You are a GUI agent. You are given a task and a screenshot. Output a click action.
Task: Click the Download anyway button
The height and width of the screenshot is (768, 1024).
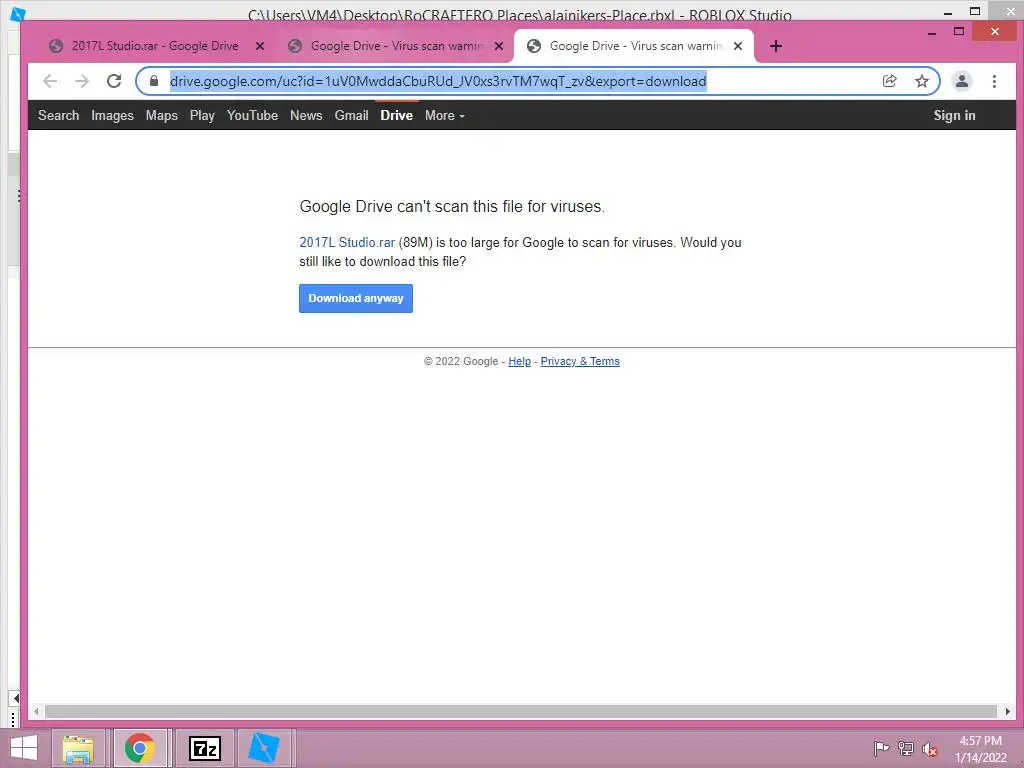356,298
